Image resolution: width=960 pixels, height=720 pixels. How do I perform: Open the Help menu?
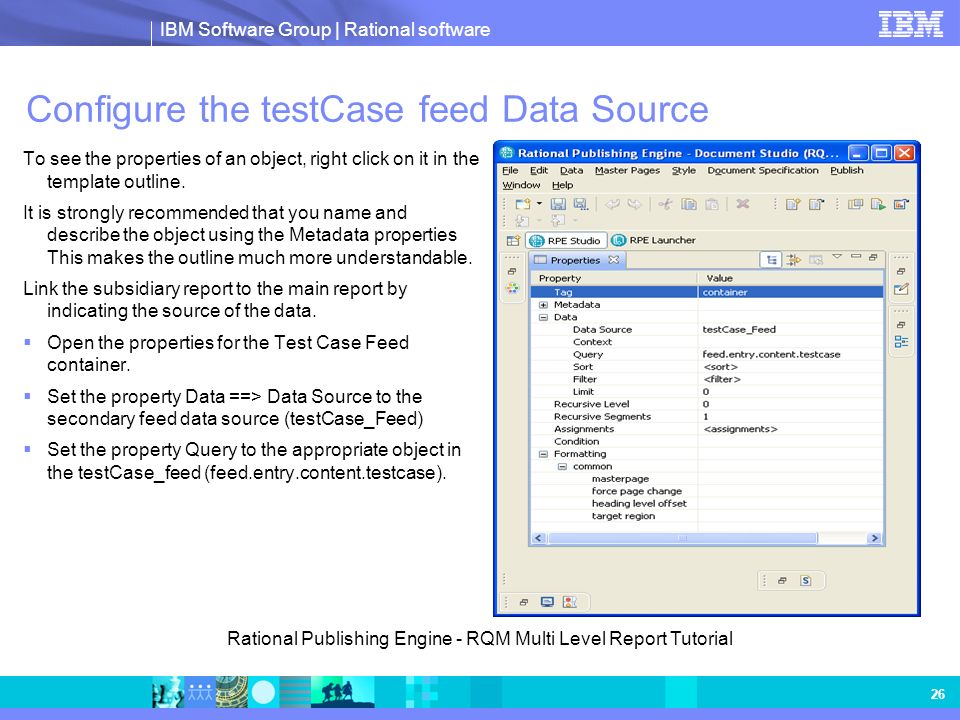562,185
